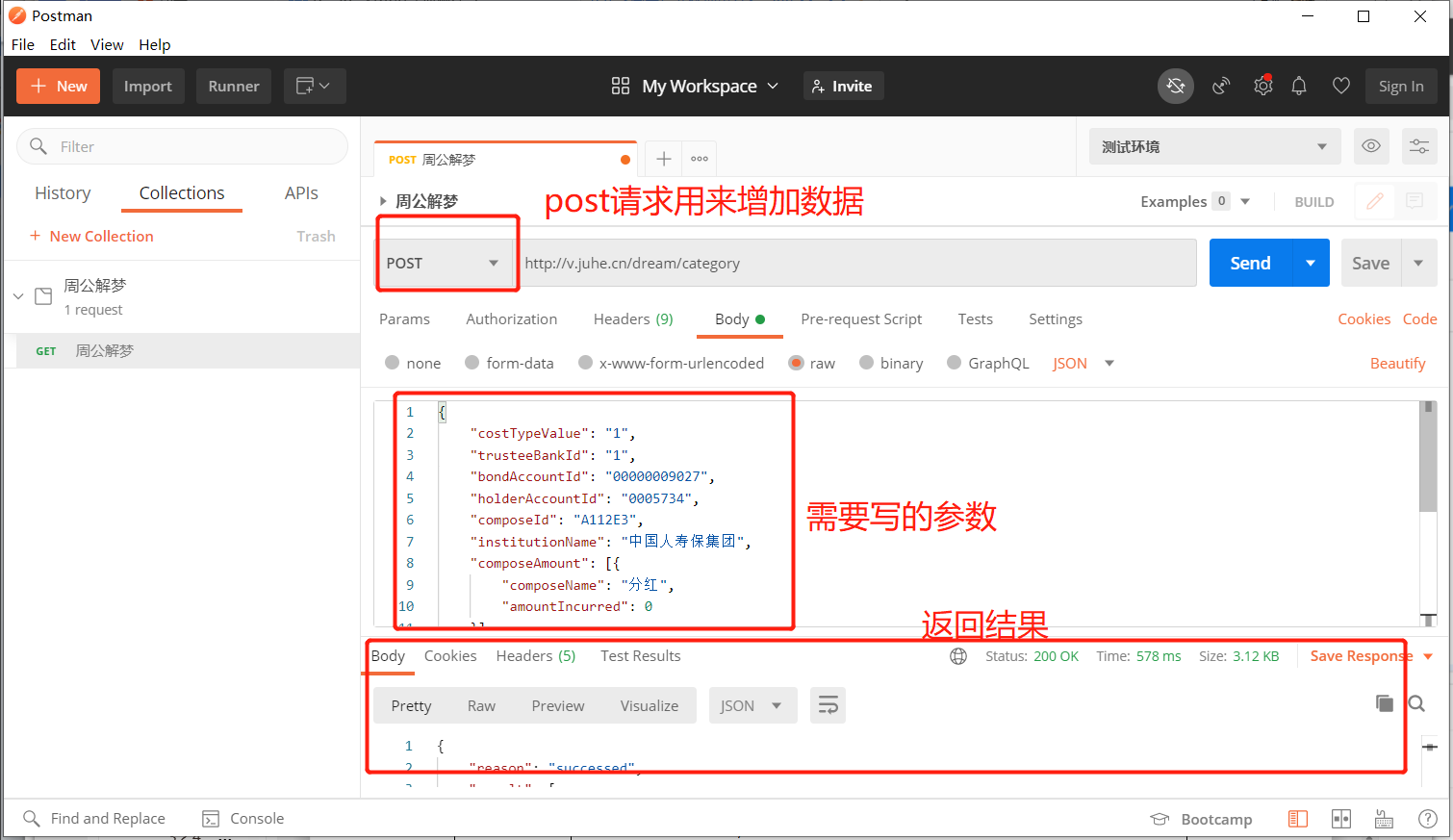
Task: Expand the 周公解梦 request description triangle
Action: tap(383, 201)
